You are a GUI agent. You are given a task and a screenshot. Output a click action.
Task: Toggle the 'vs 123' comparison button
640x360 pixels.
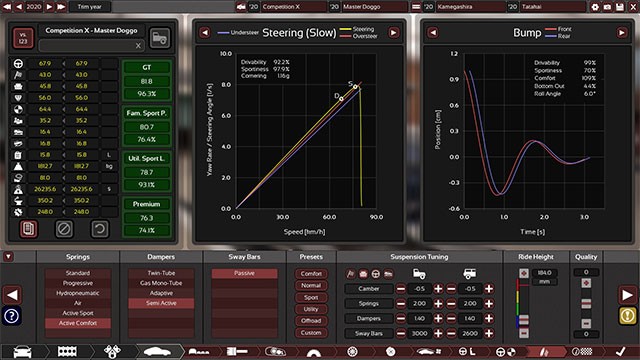23,38
